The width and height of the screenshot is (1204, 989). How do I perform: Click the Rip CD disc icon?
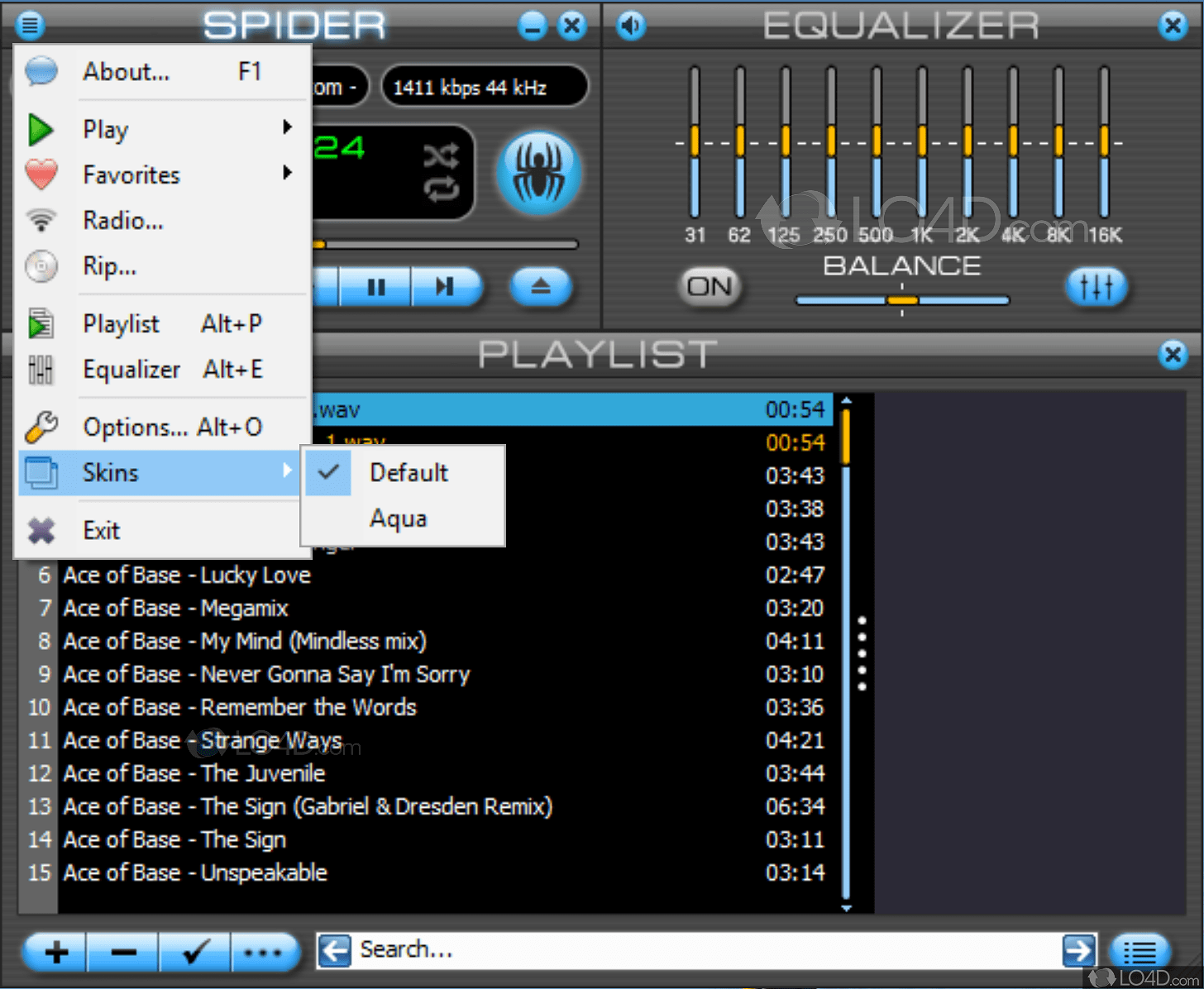click(41, 266)
